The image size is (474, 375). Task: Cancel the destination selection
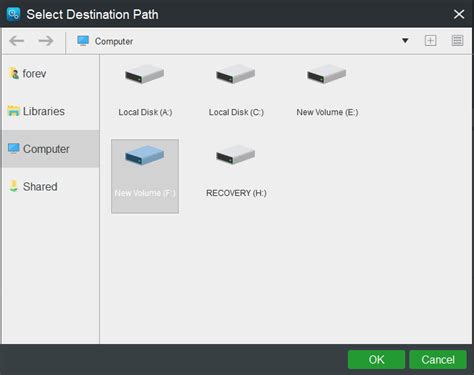coord(438,360)
